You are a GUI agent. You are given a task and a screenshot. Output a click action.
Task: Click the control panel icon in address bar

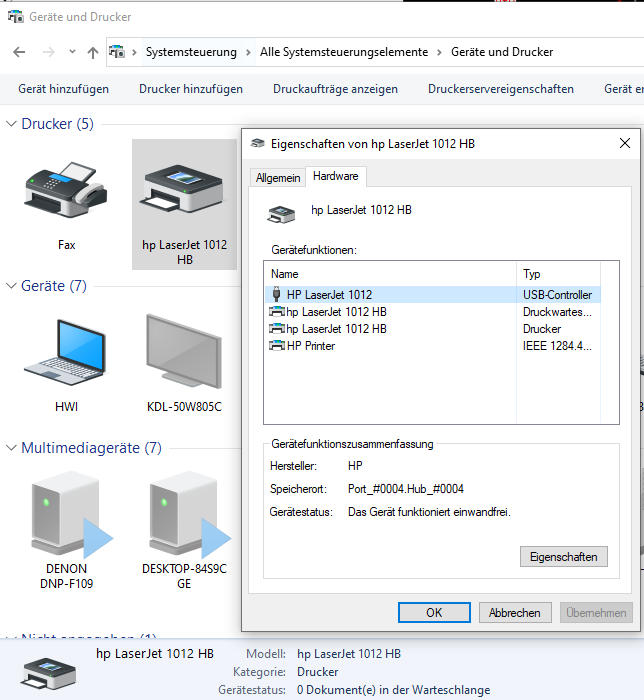(117, 52)
